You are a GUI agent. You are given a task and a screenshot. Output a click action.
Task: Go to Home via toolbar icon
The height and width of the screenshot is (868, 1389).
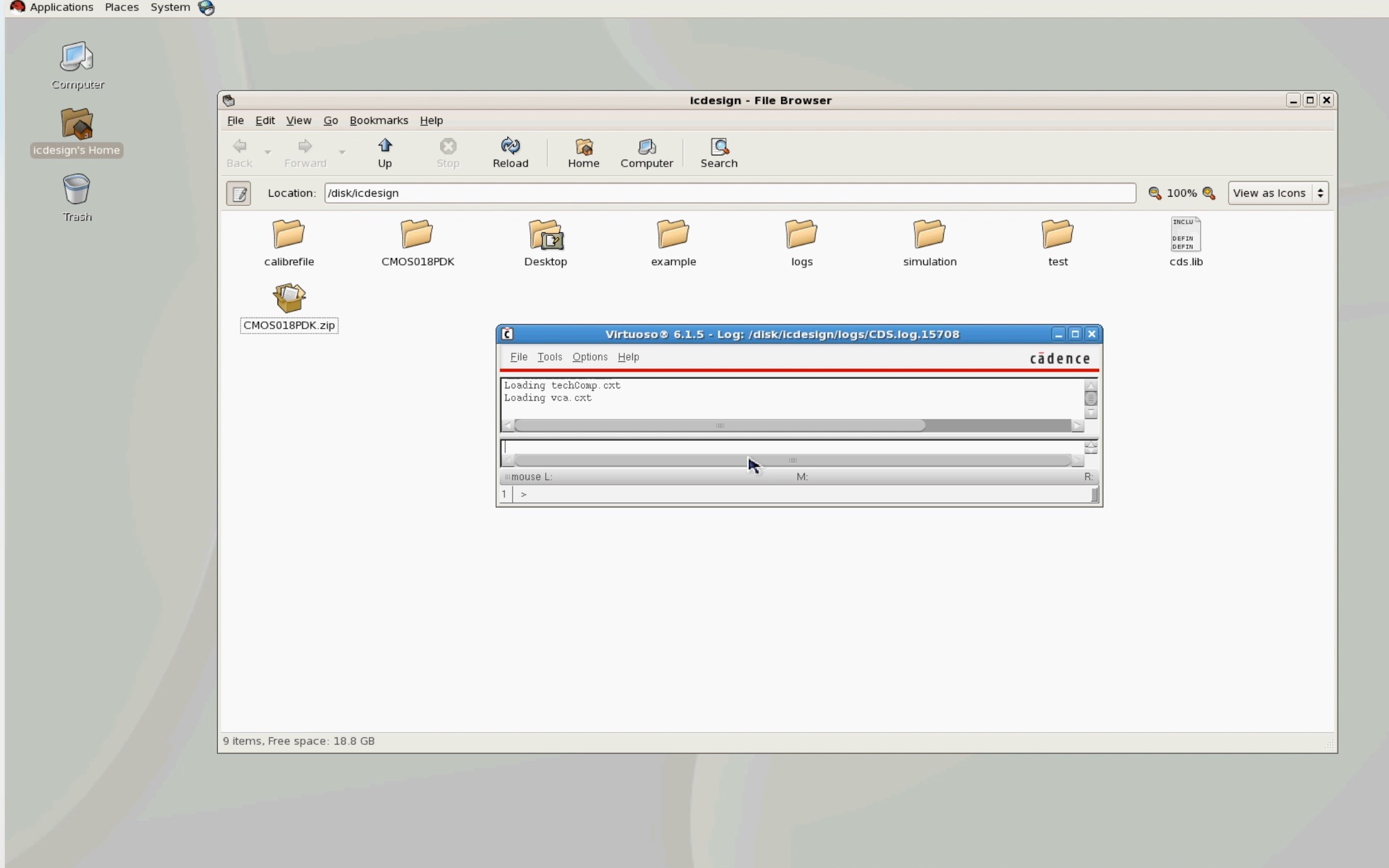tap(583, 147)
